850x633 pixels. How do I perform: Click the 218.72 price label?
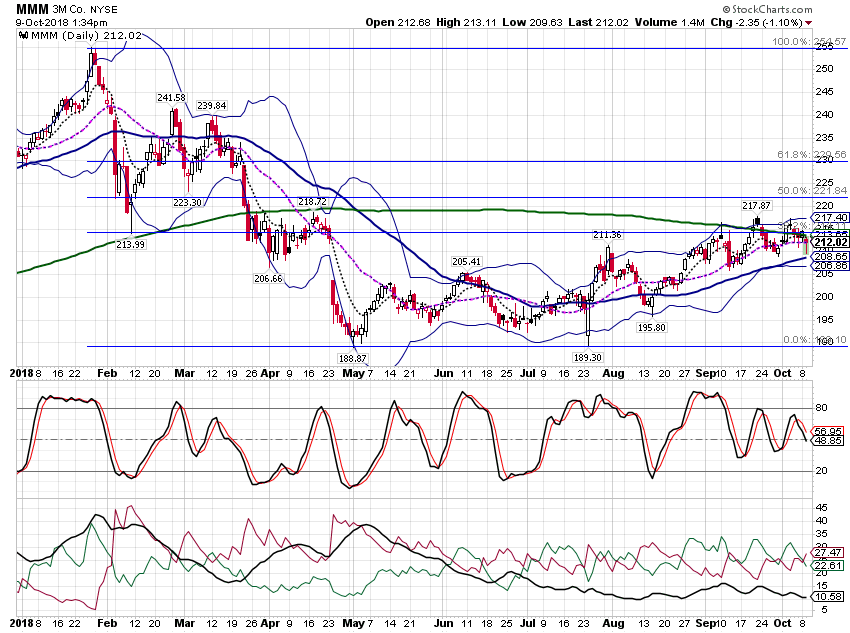(x=312, y=202)
